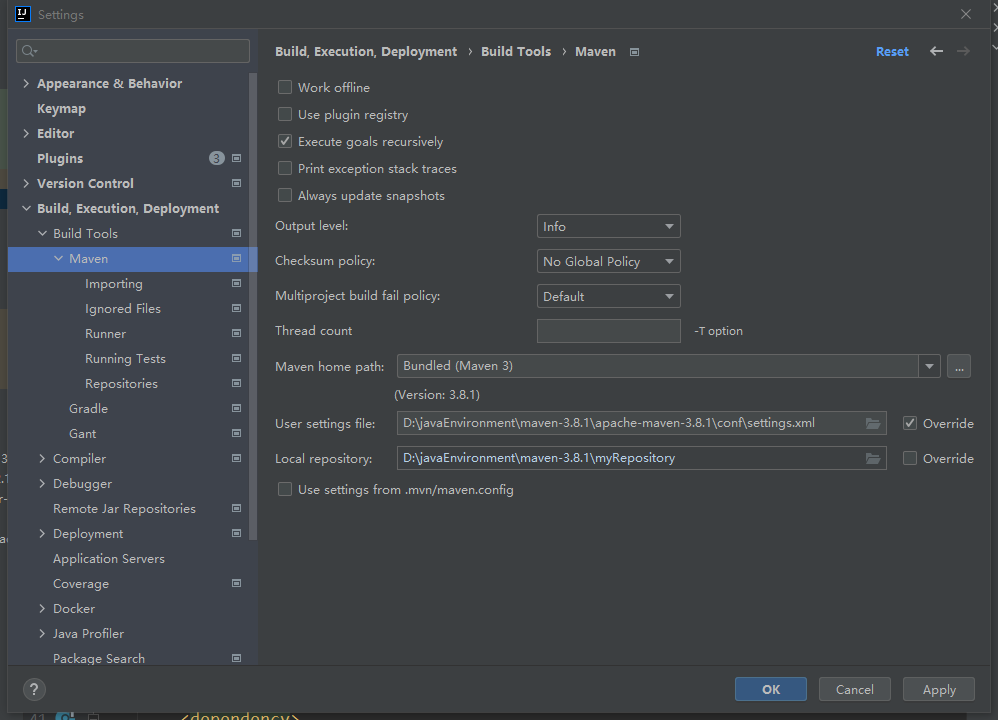998x720 pixels.
Task: Enable Use settings from .mvn/maven.config
Action: point(285,489)
